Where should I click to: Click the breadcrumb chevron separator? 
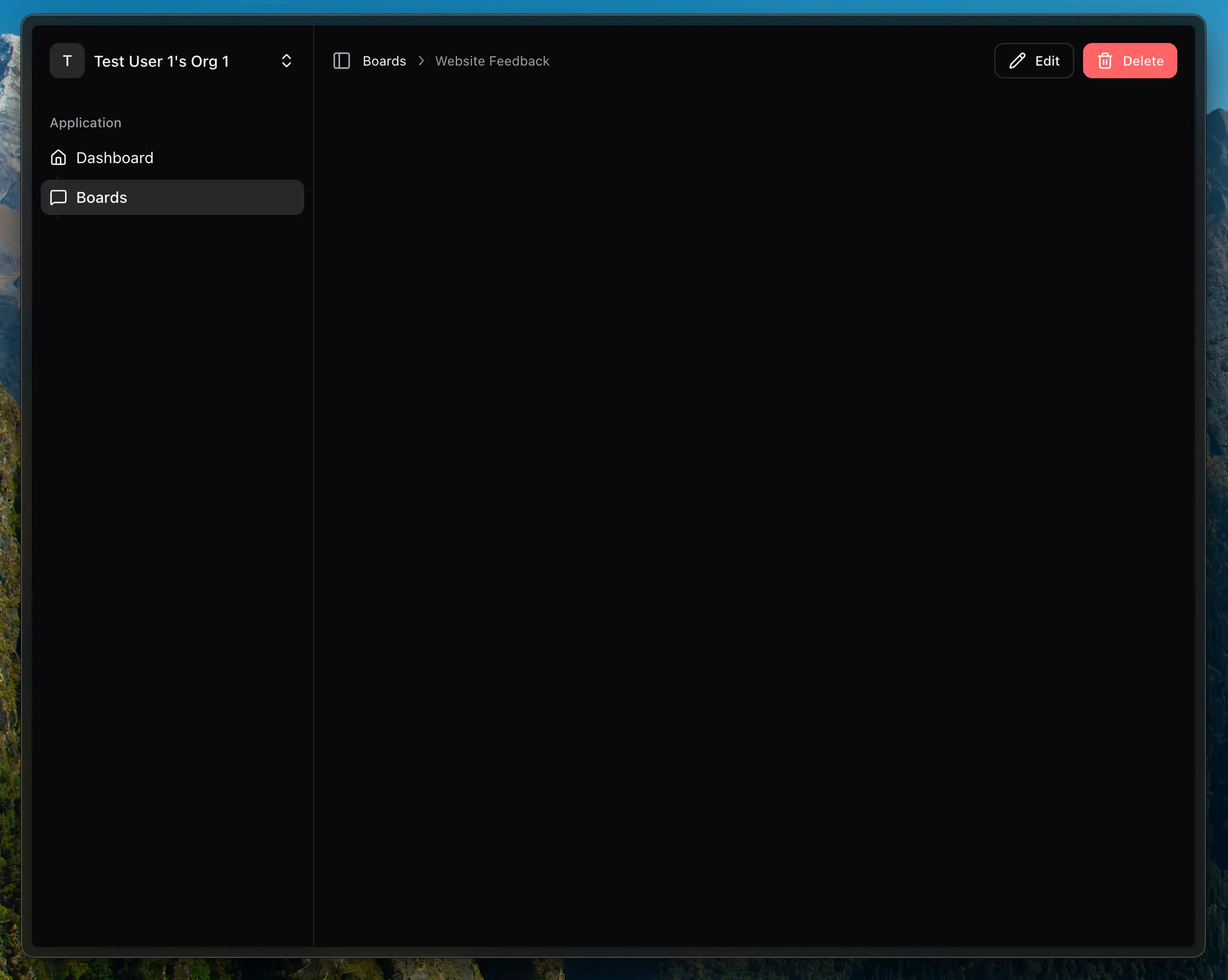tap(421, 61)
